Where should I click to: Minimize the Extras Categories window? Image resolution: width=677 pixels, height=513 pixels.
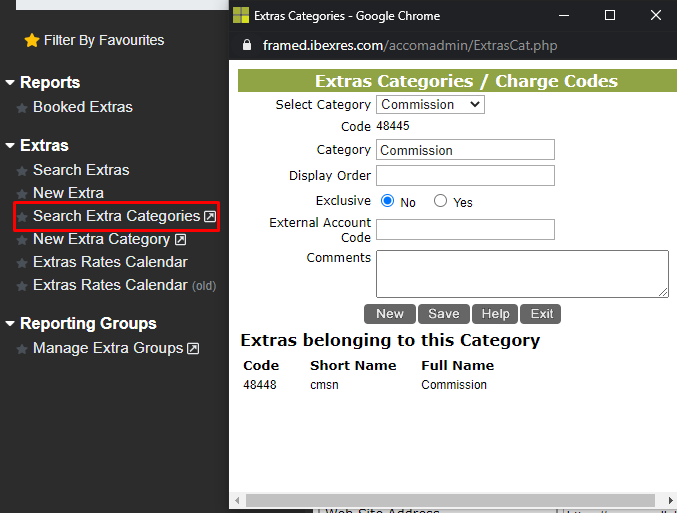coord(564,16)
